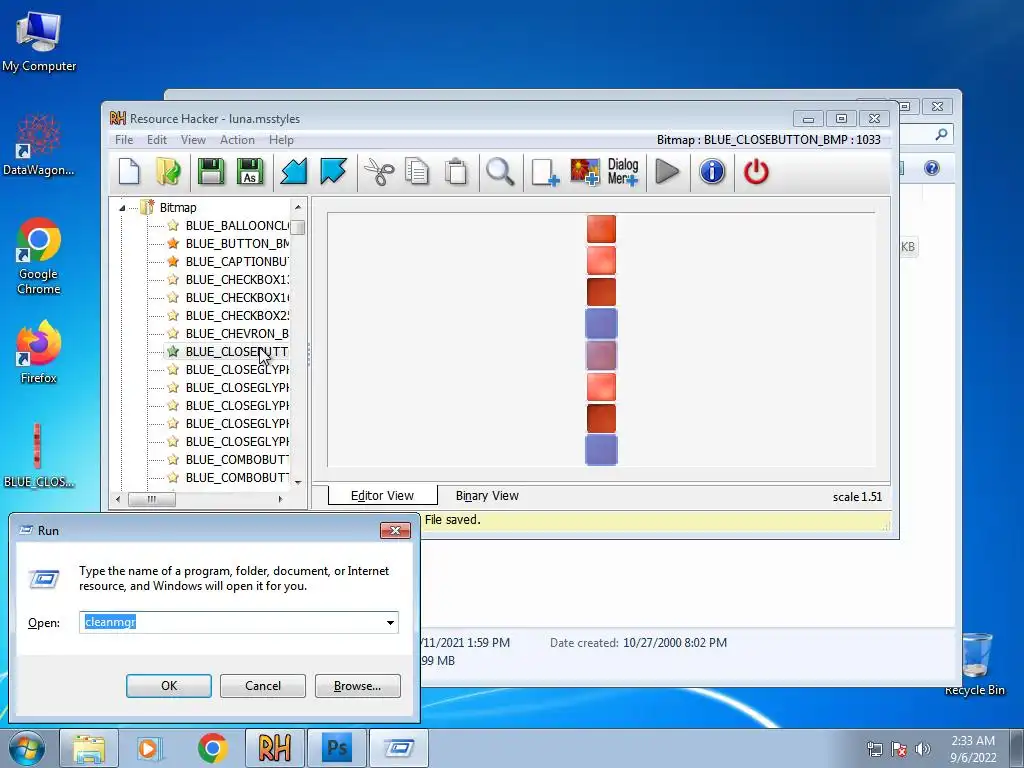
Task: Open the Action menu
Action: [237, 140]
